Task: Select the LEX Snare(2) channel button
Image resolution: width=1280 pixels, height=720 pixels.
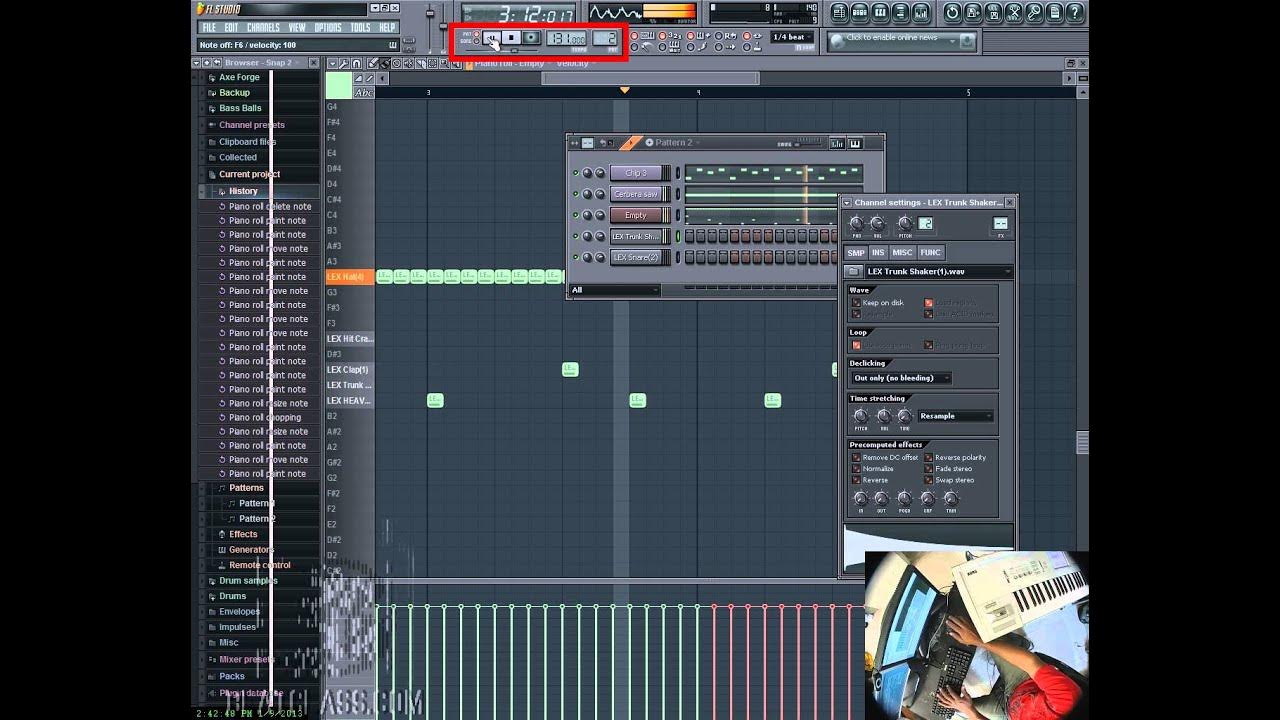Action: point(636,257)
